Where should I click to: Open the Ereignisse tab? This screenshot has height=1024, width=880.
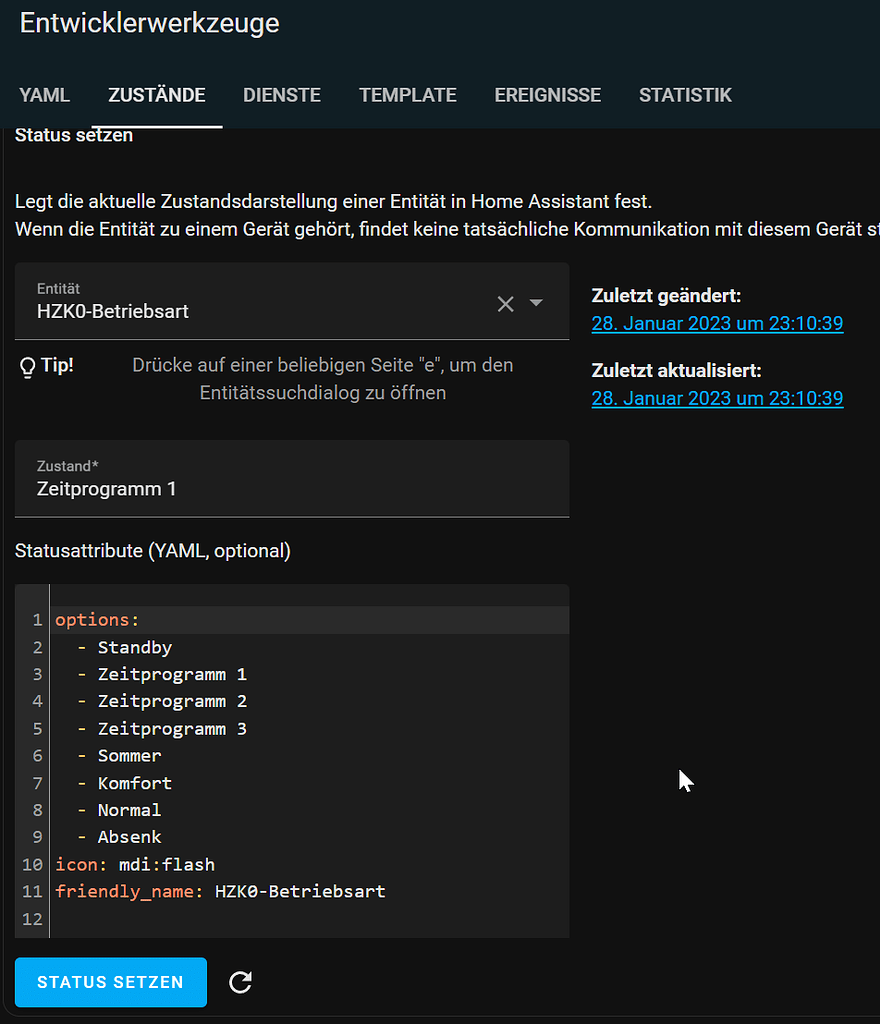547,96
